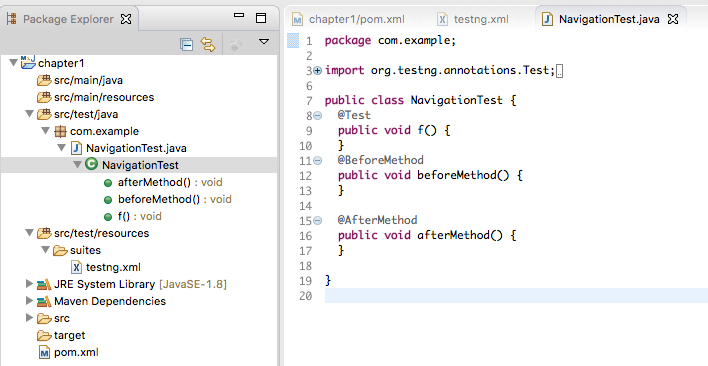Expand the JRE System Library node
708x366 pixels.
click(29, 283)
